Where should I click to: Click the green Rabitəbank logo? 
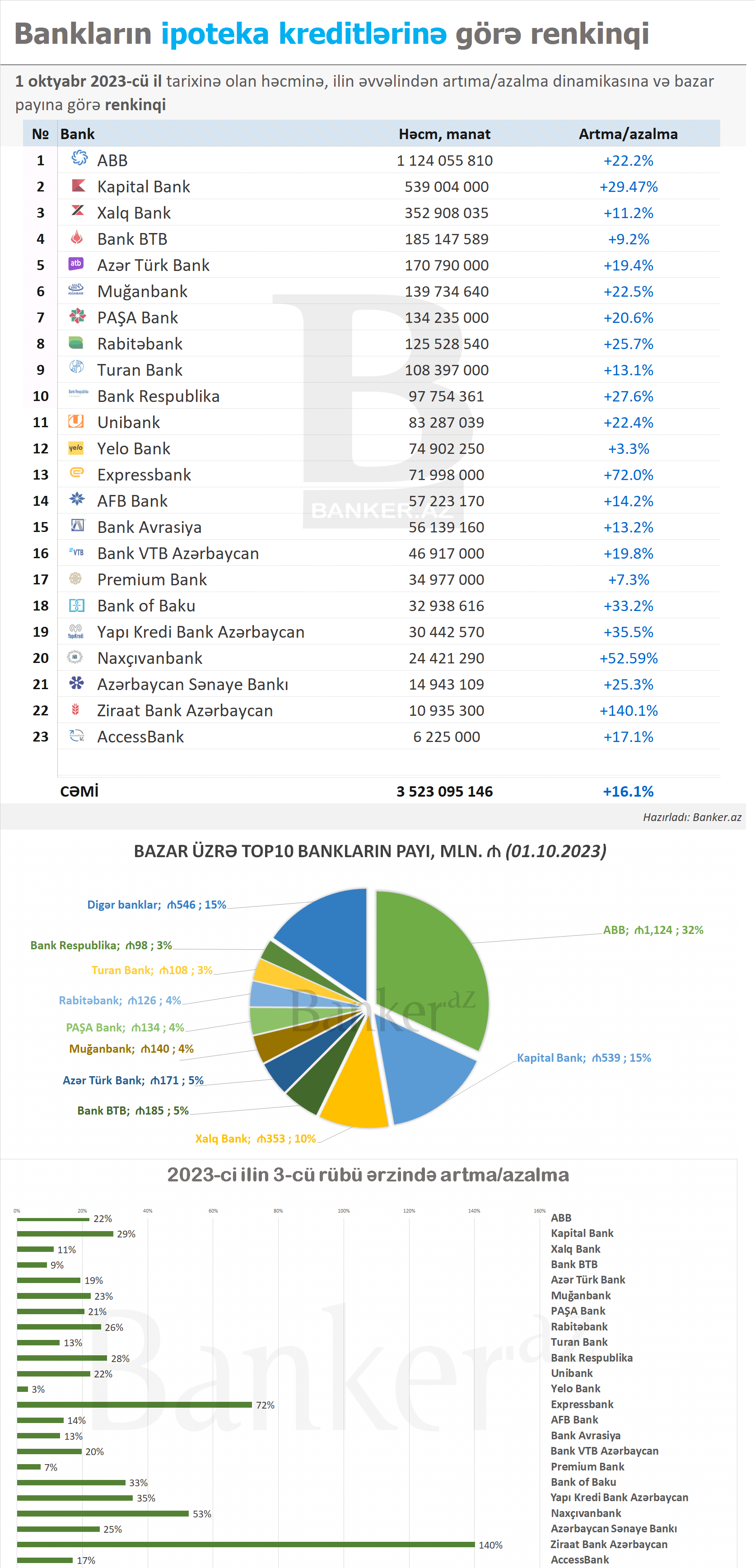point(76,343)
